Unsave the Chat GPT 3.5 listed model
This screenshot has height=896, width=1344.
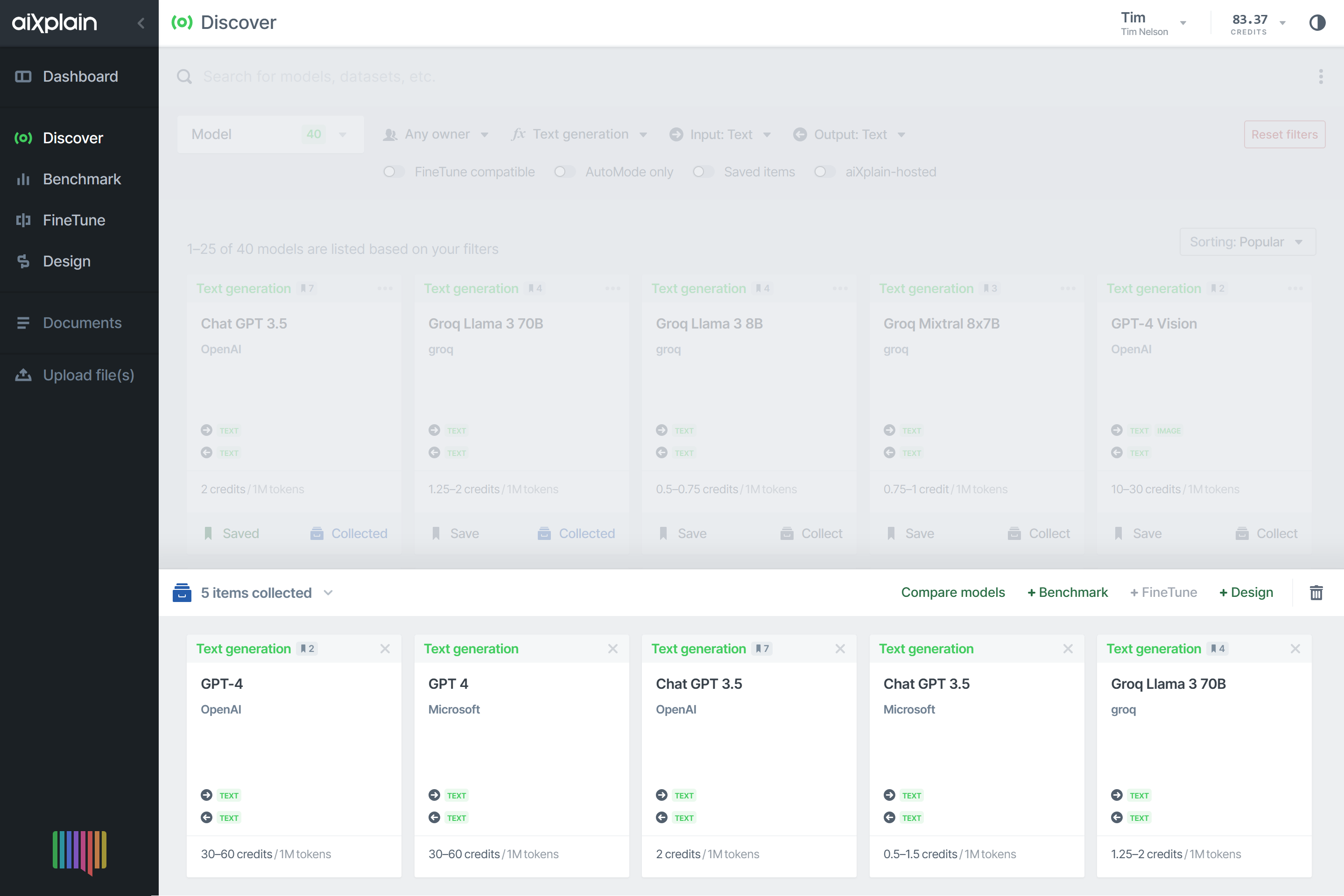232,533
